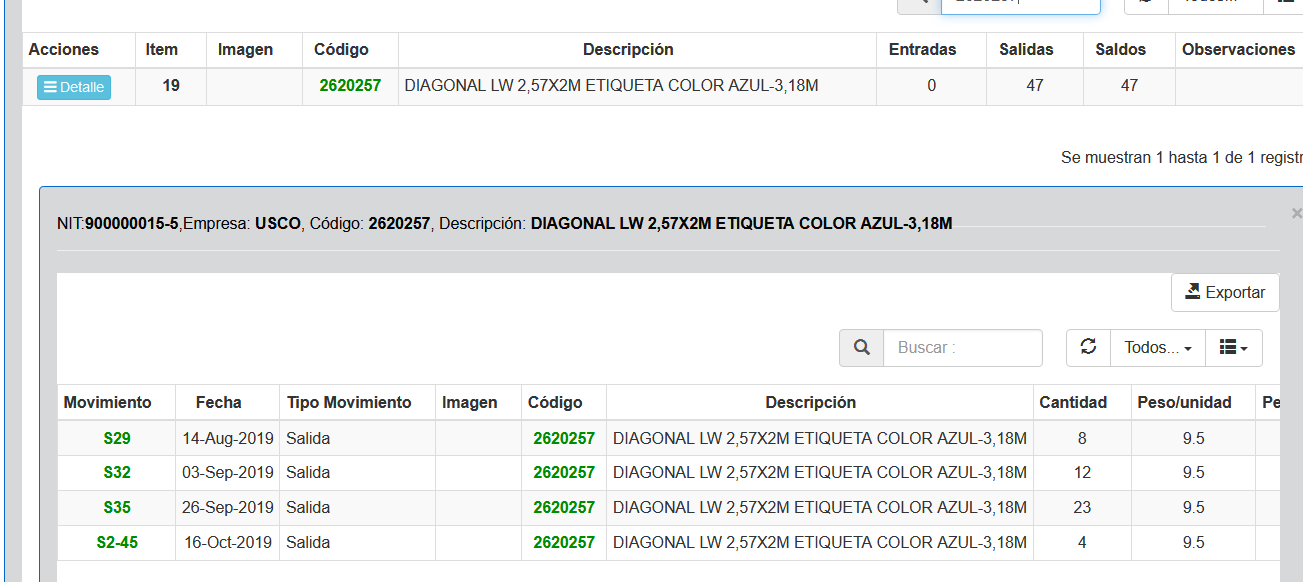This screenshot has height=582, width=1303.
Task: Sort main table by Saldos header
Action: click(x=1120, y=49)
